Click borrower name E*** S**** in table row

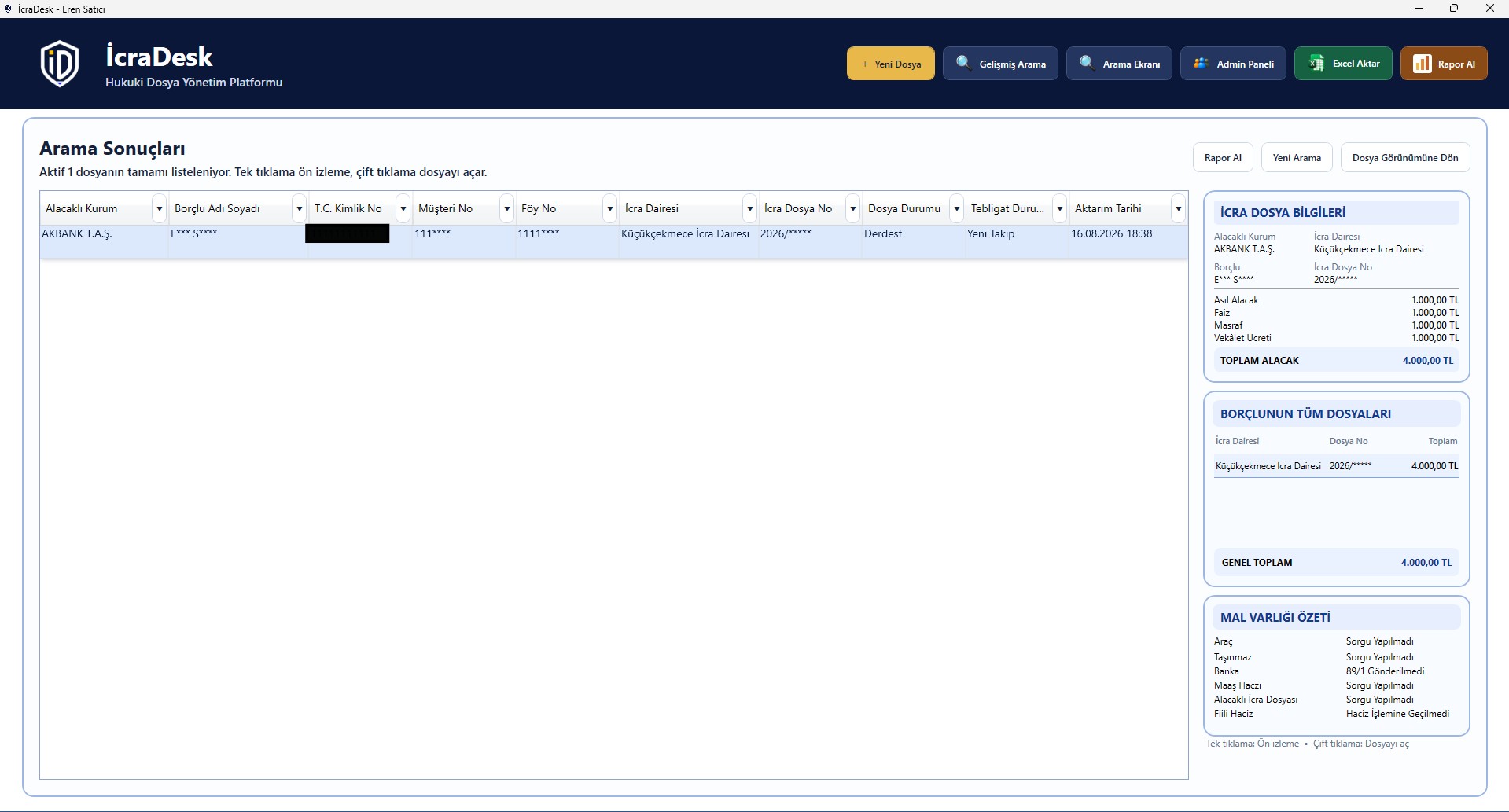tap(237, 241)
